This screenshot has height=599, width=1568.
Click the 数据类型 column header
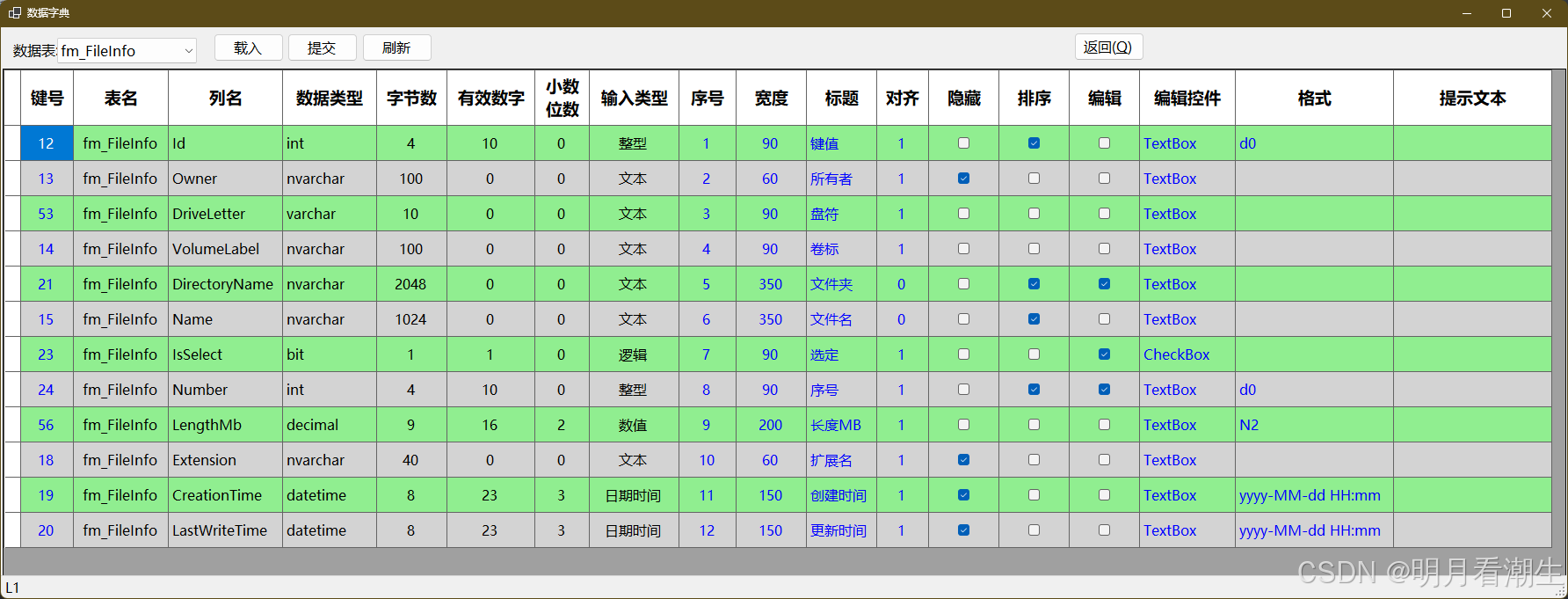(330, 98)
